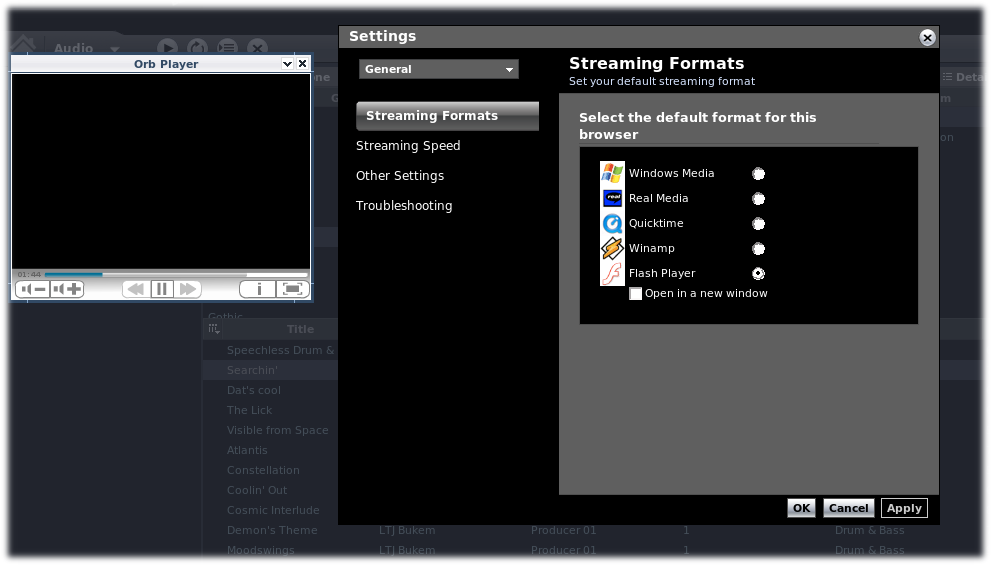991x565 pixels.
Task: Collapse Orb Player using the chevron button
Action: pos(287,64)
